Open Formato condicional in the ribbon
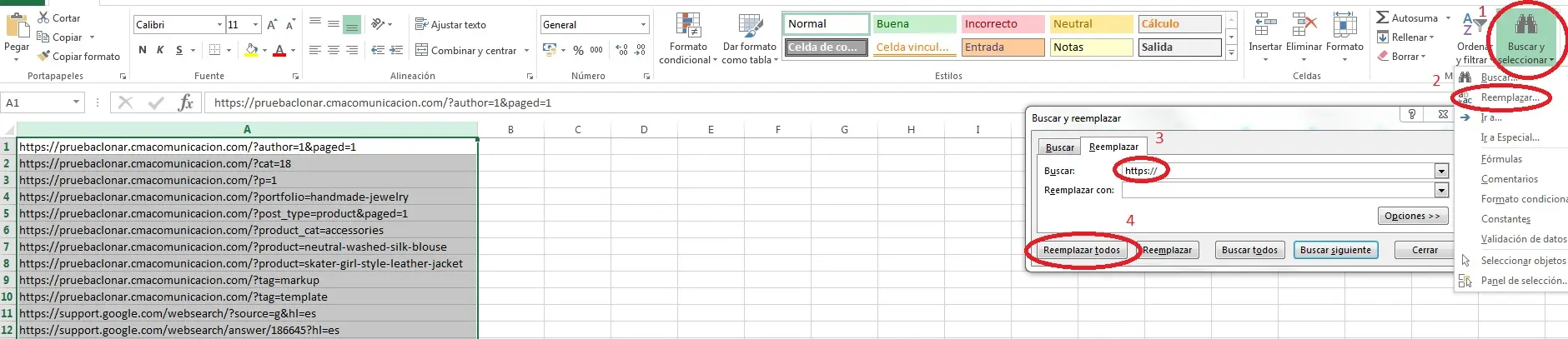The height and width of the screenshot is (339, 1568). click(x=688, y=37)
